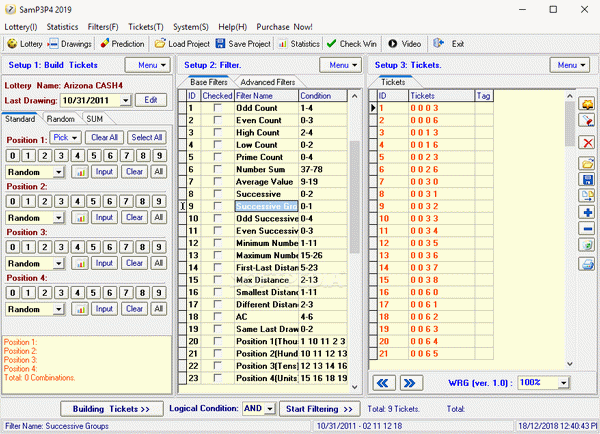Screen dimensions: 600x434
Task: Open the Prediction tool
Action: (x=122, y=44)
